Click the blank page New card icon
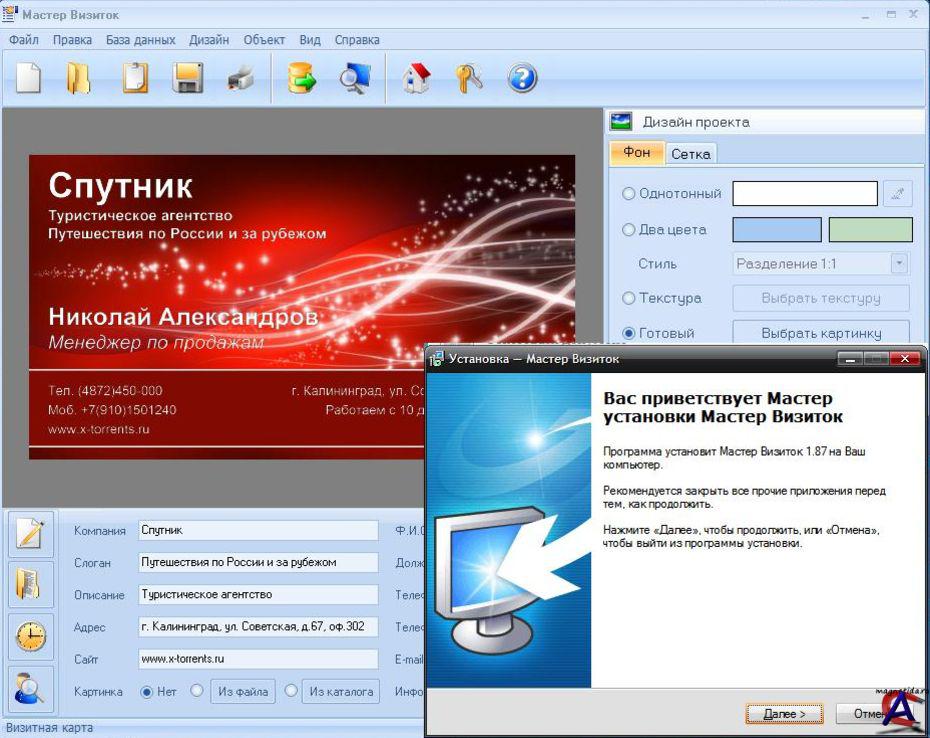Image resolution: width=930 pixels, height=738 pixels. (29, 78)
